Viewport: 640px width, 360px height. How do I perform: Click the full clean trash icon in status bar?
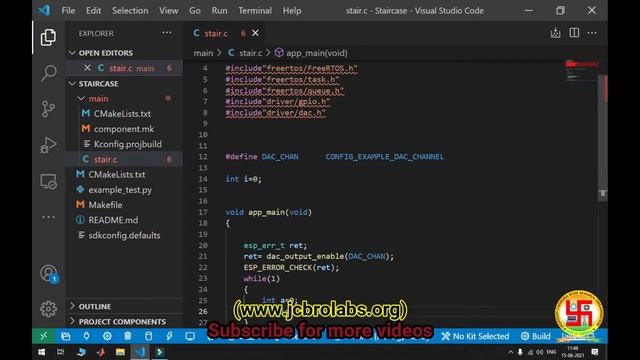(x=127, y=336)
